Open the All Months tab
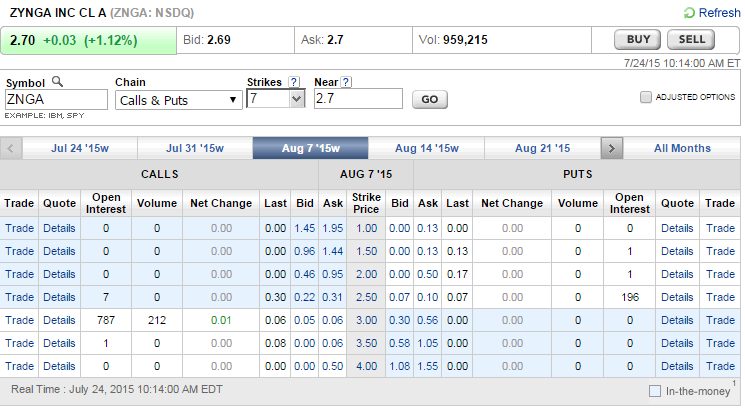Viewport: 745px width, 409px height. (682, 148)
